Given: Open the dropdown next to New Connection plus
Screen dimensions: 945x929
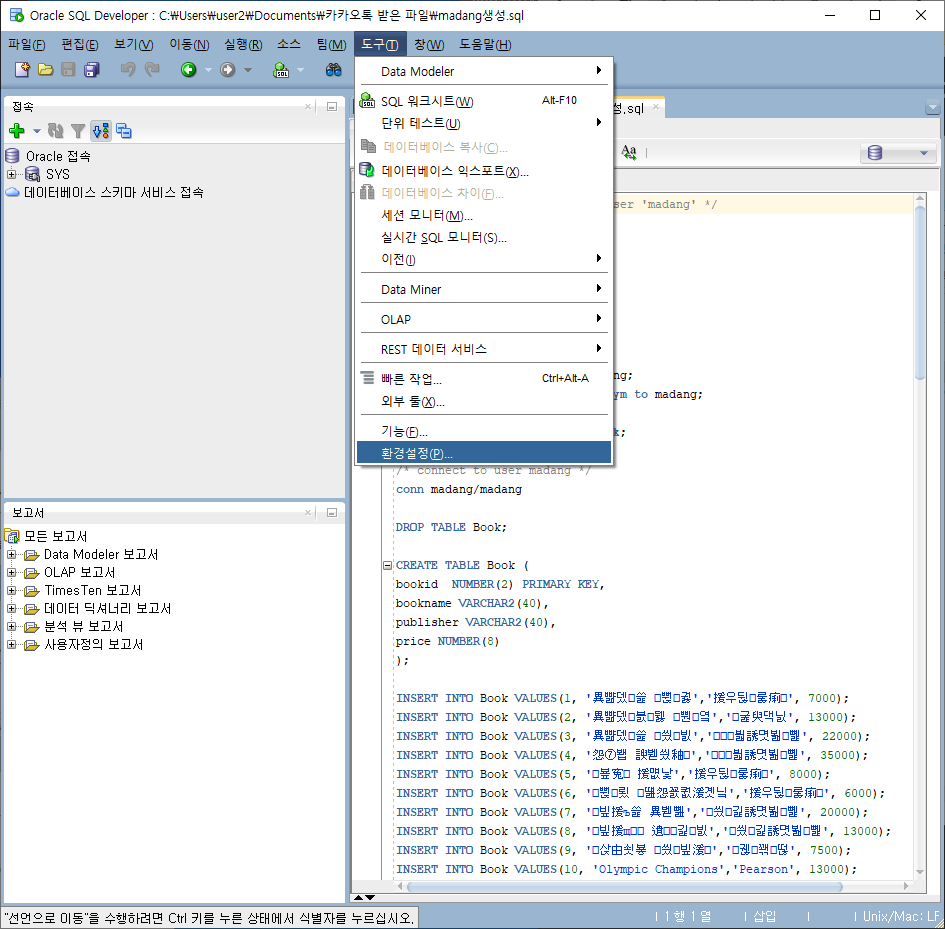Looking at the screenshot, I should 37,131.
